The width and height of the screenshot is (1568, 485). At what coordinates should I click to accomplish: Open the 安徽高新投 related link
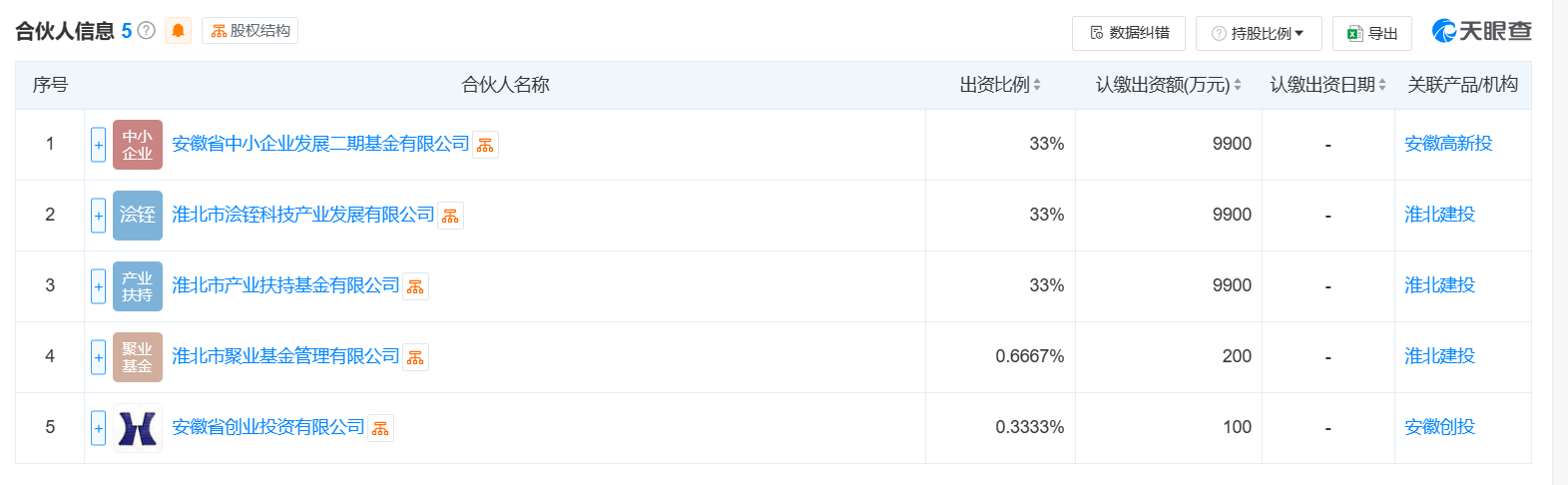pos(1448,144)
